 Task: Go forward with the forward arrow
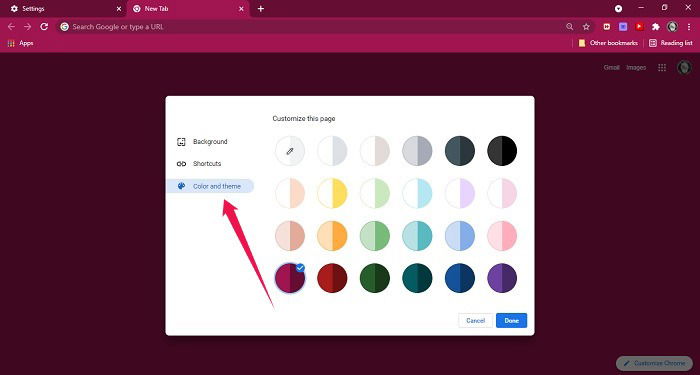[28, 27]
